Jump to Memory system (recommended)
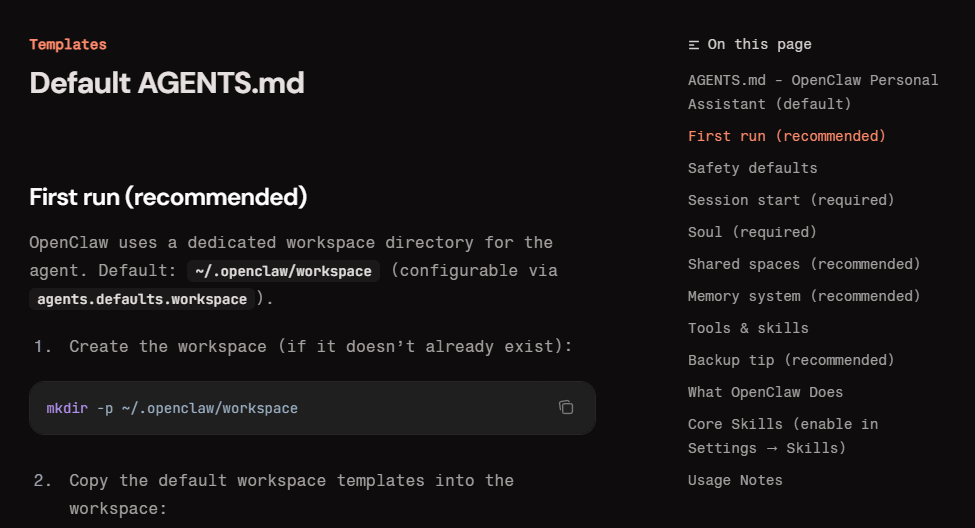Screen dimensions: 975x528 804,296
